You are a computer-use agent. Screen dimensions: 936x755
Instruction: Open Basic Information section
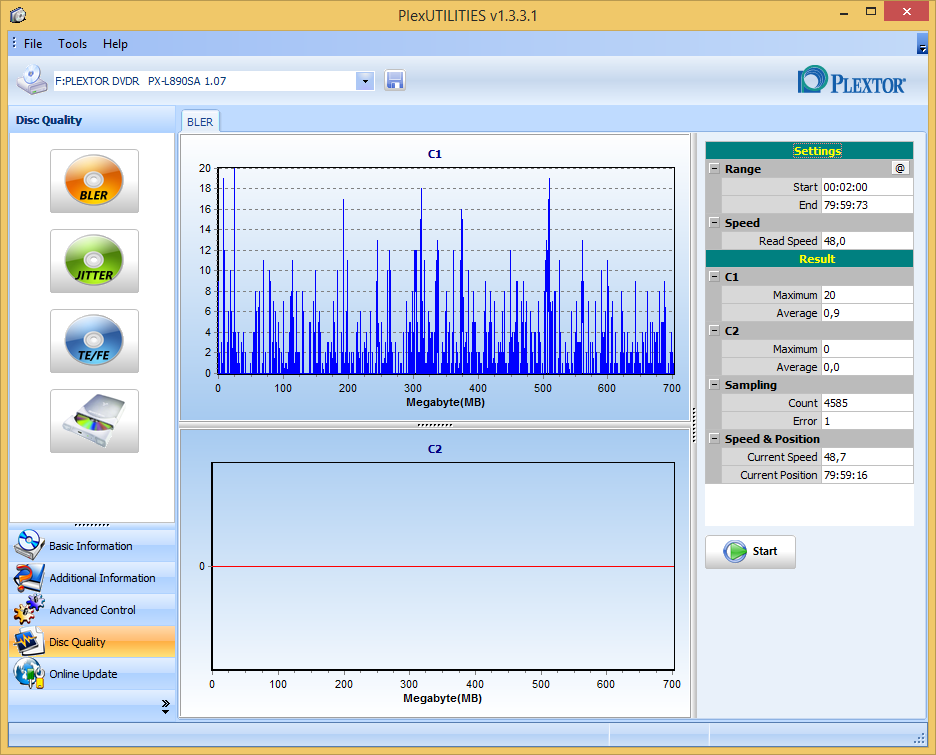pos(93,546)
